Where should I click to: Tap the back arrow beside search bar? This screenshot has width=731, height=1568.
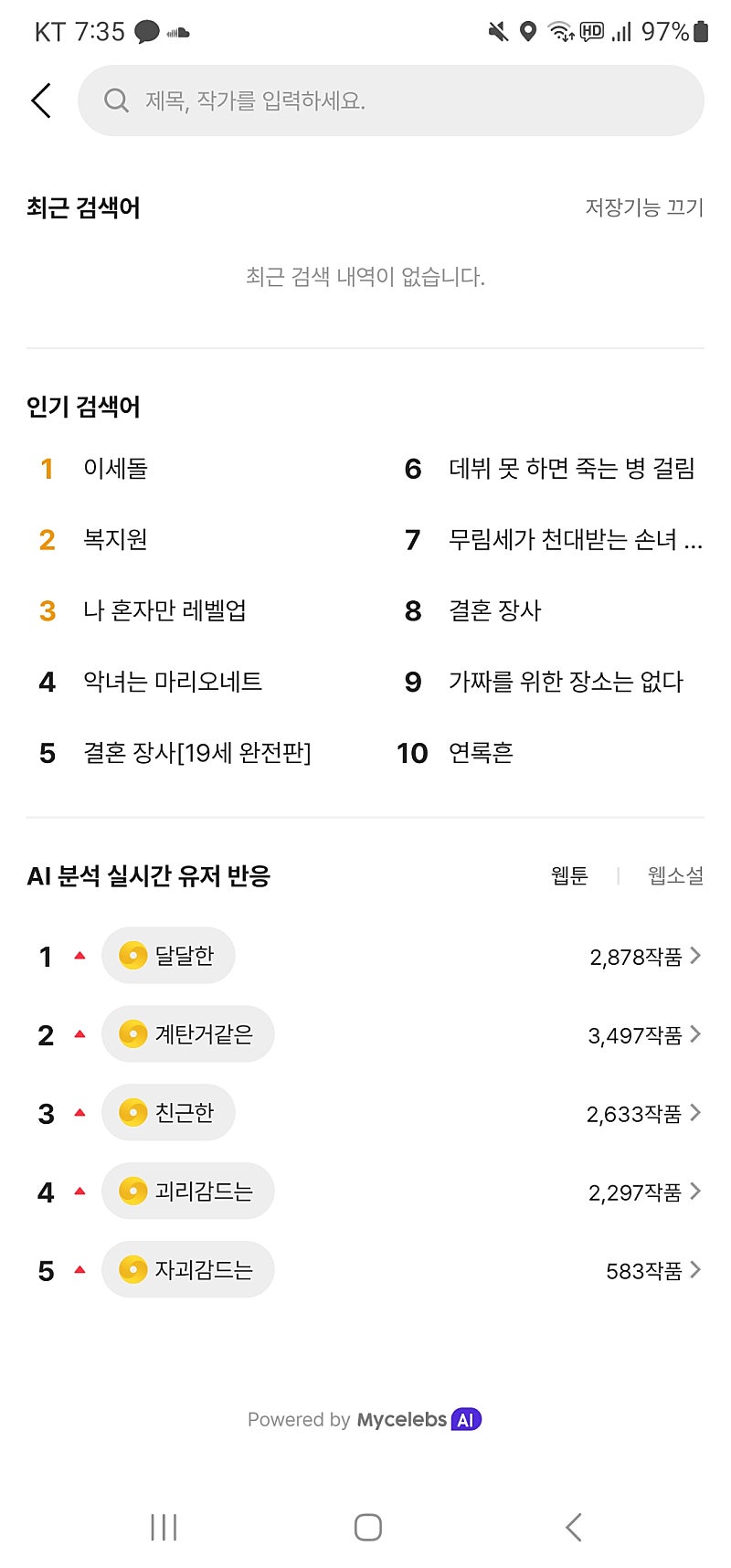coord(41,101)
